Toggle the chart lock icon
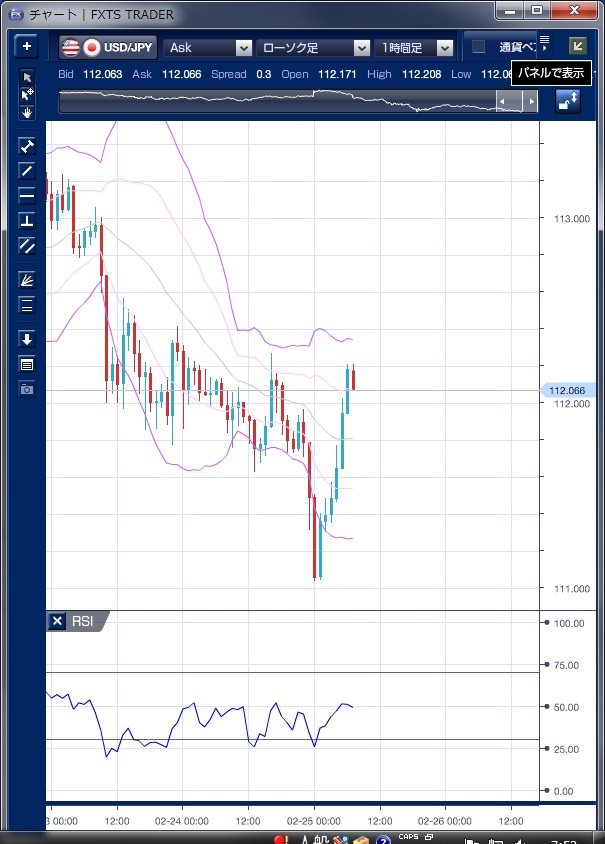 click(x=567, y=101)
